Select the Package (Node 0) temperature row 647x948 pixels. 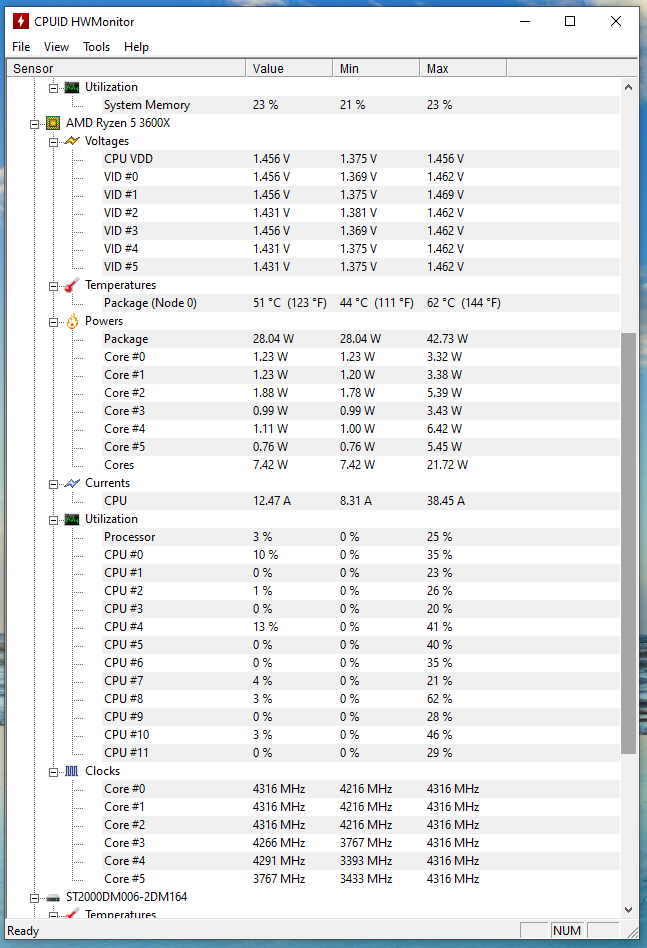coord(361,303)
